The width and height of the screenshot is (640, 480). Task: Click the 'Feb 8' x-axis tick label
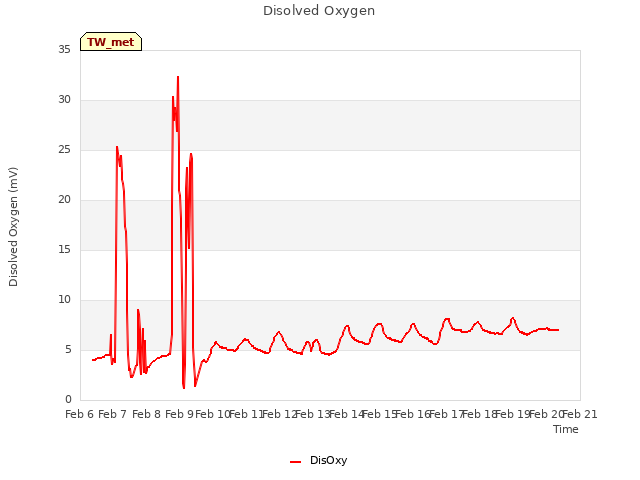147,414
